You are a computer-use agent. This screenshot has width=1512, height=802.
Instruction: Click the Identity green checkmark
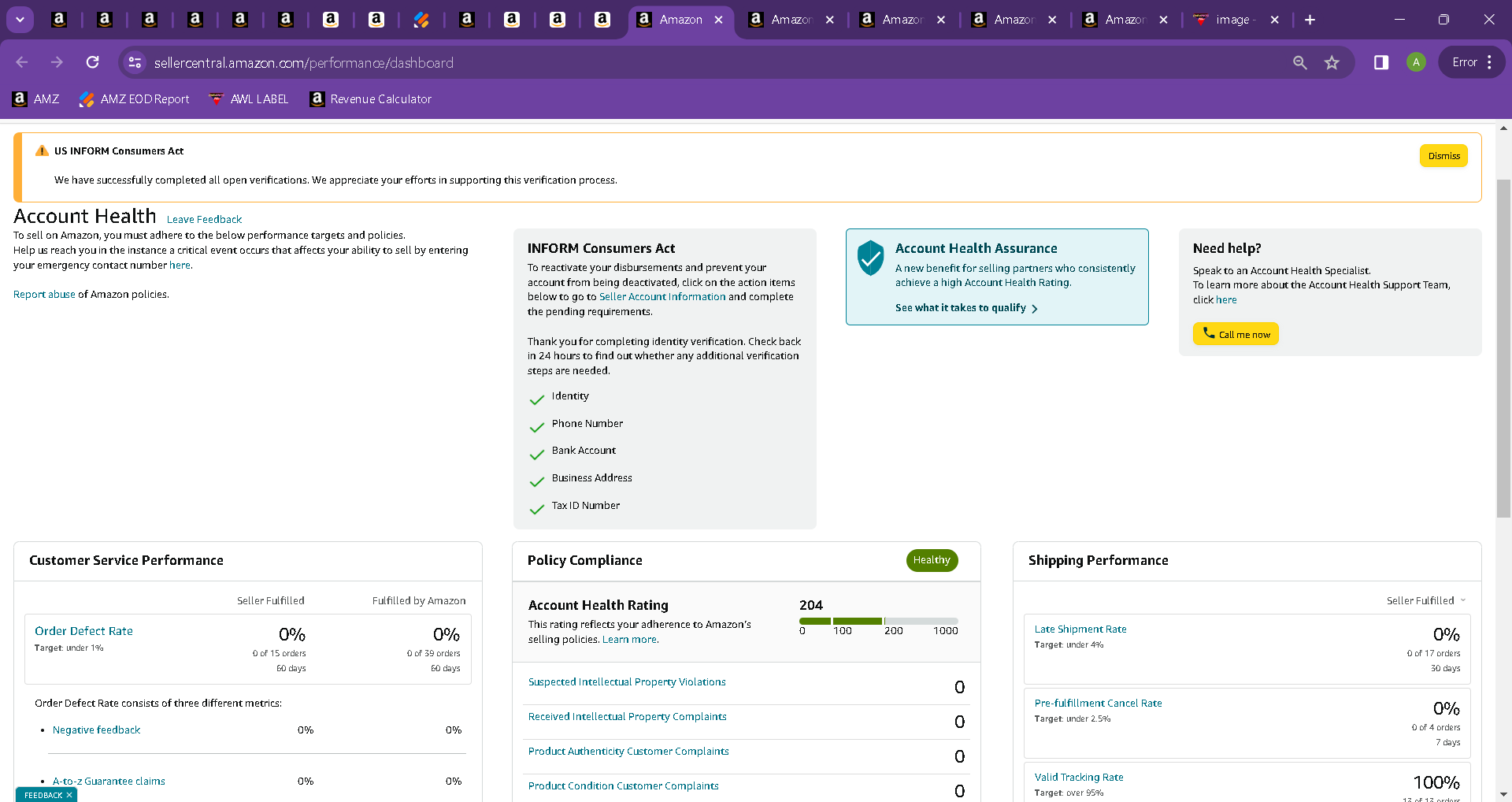pos(537,399)
